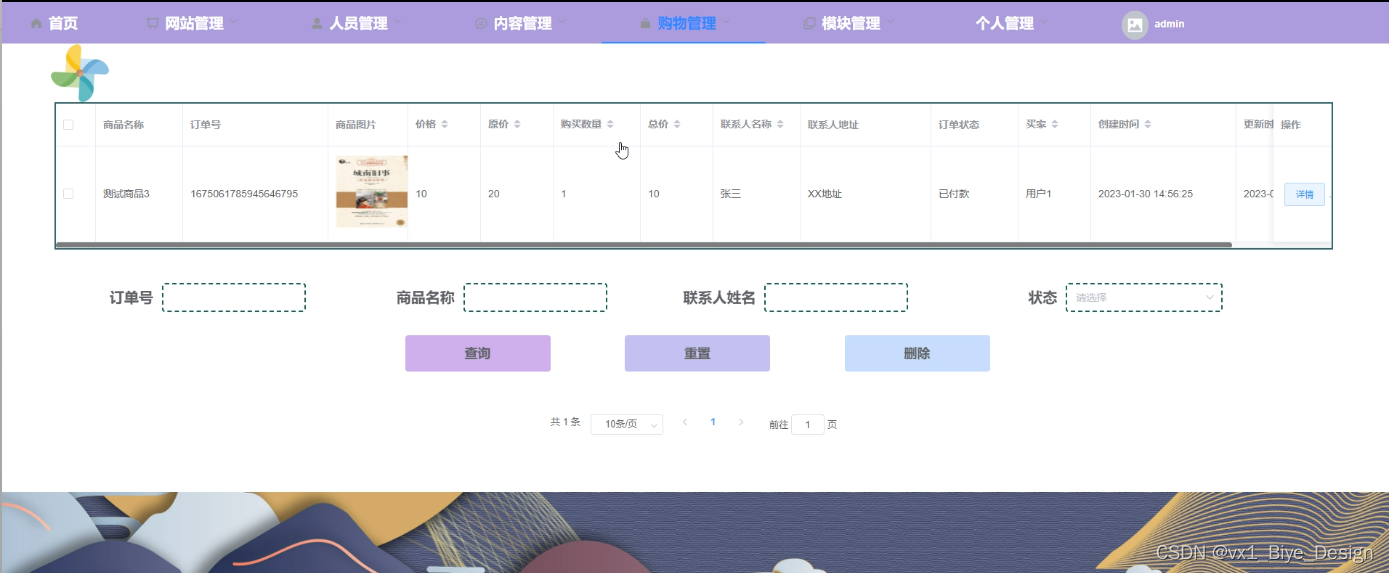Click the copy icon beside 模块管理
Image resolution: width=1389 pixels, height=573 pixels.
click(809, 23)
